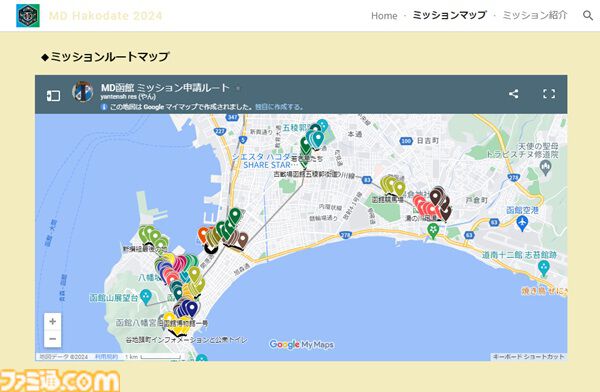Click the teal pin at 五稜郭
The height and width of the screenshot is (392, 600).
318,139
